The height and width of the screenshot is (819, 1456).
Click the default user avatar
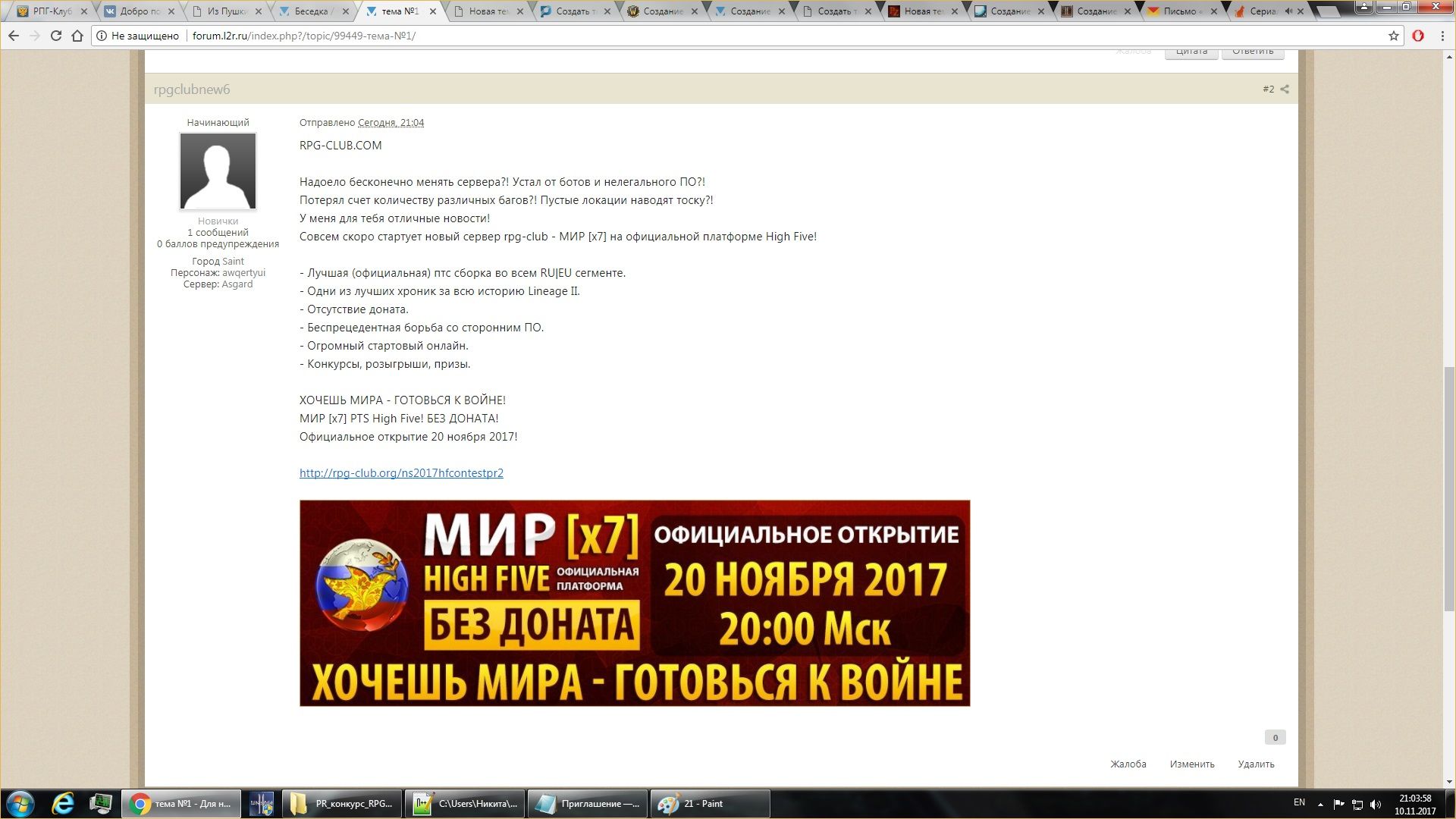[x=218, y=171]
